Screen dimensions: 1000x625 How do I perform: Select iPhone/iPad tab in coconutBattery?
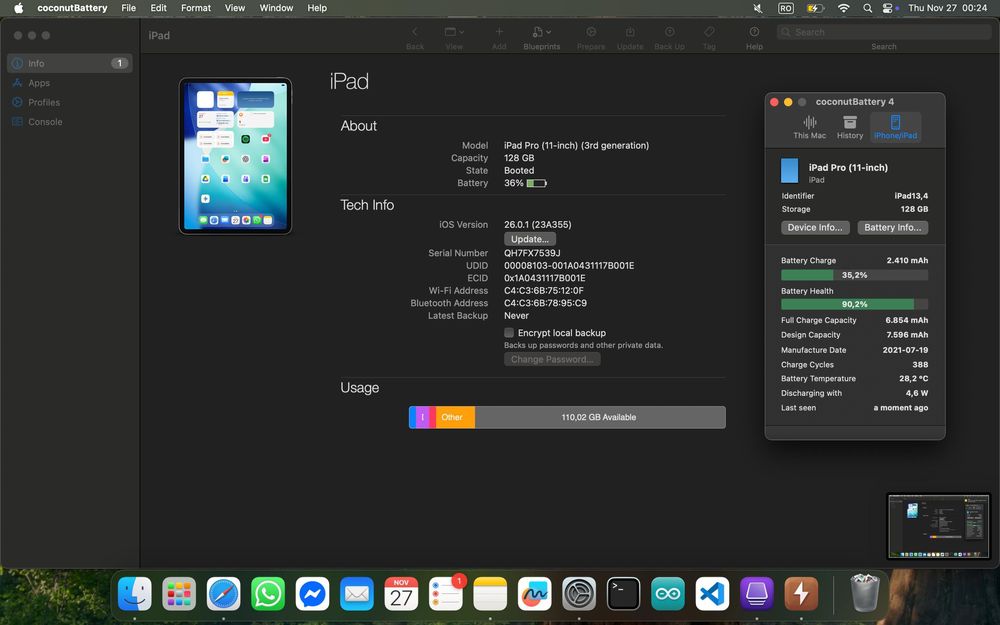coord(895,127)
